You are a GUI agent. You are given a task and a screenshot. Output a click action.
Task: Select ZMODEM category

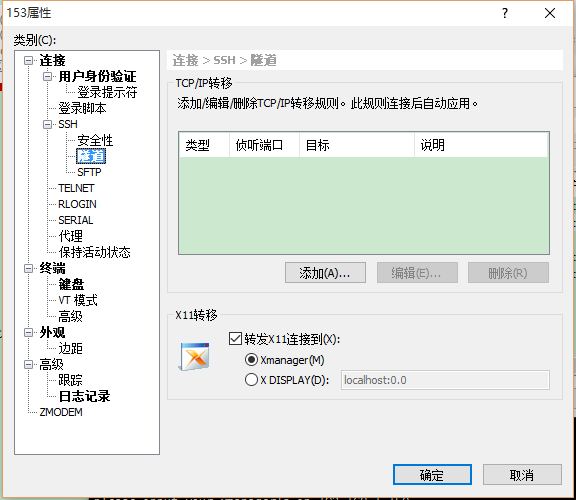tap(61, 413)
